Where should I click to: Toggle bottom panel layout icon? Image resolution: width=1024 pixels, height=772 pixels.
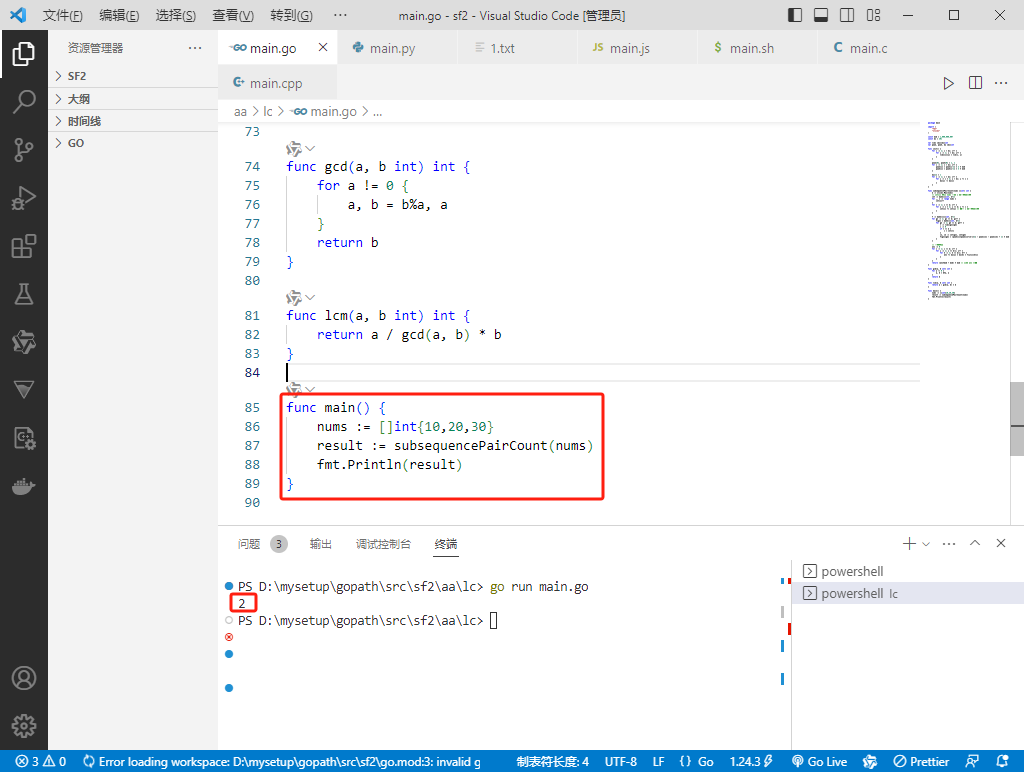[821, 15]
